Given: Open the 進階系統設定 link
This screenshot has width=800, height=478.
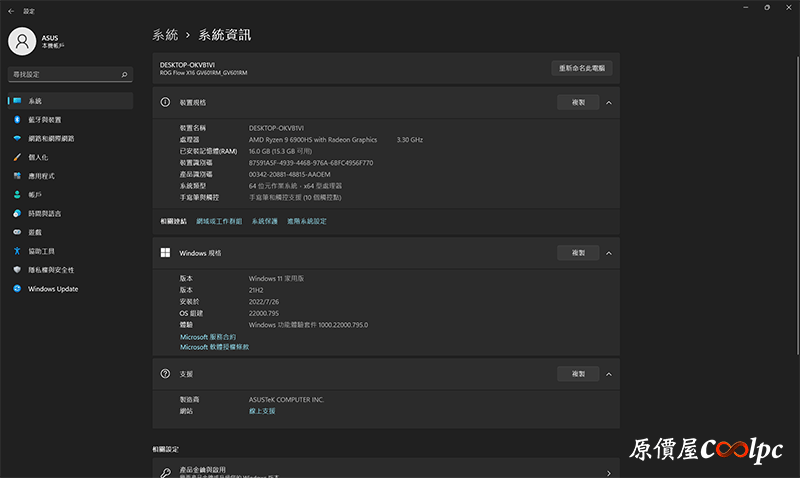Looking at the screenshot, I should click(x=307, y=221).
